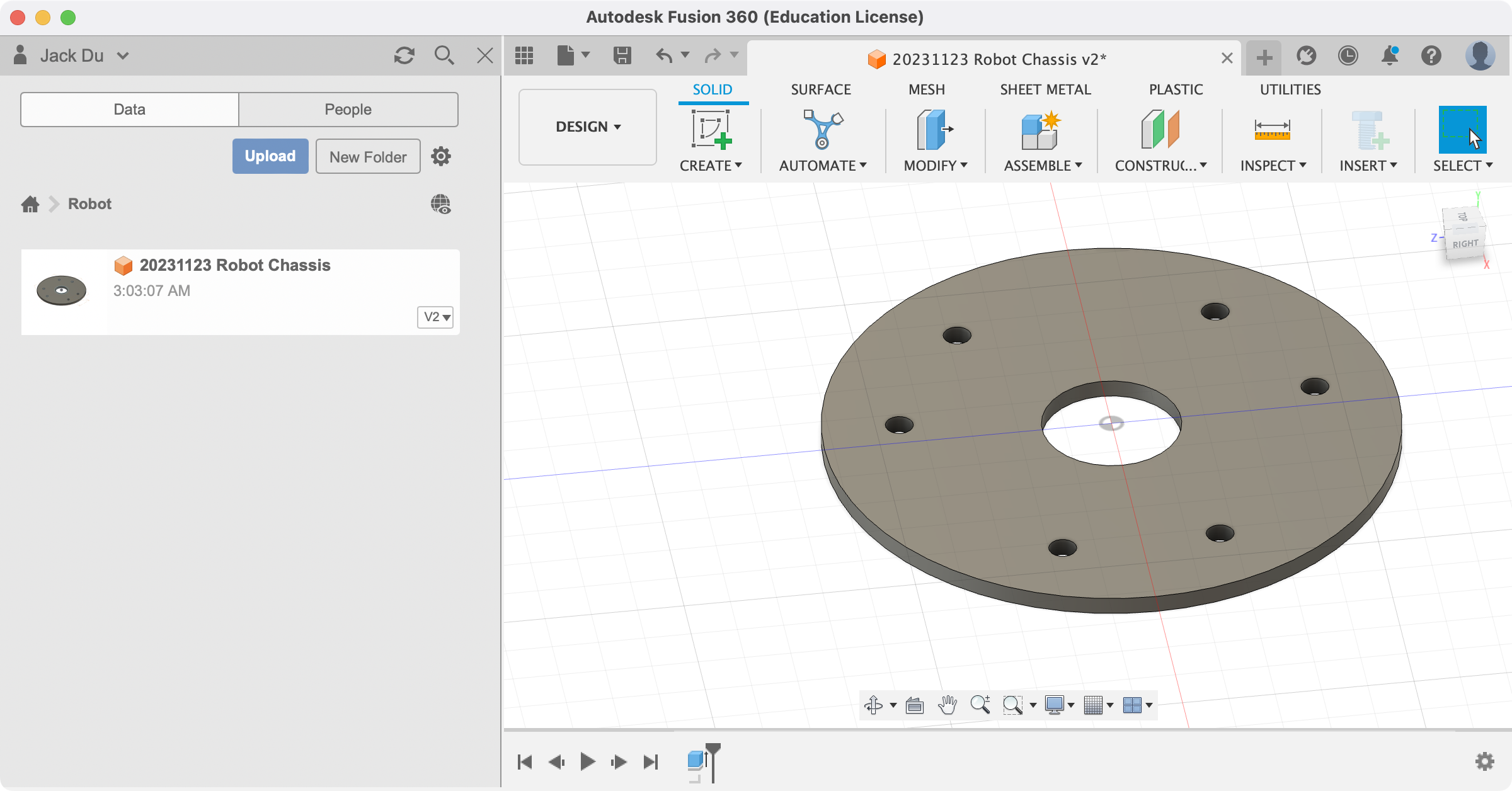Toggle the data panel grid icon

[x=524, y=55]
